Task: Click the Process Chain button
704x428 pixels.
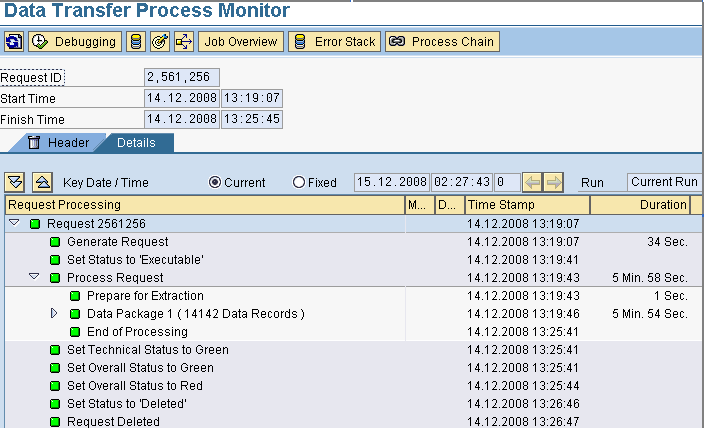Action: 442,42
